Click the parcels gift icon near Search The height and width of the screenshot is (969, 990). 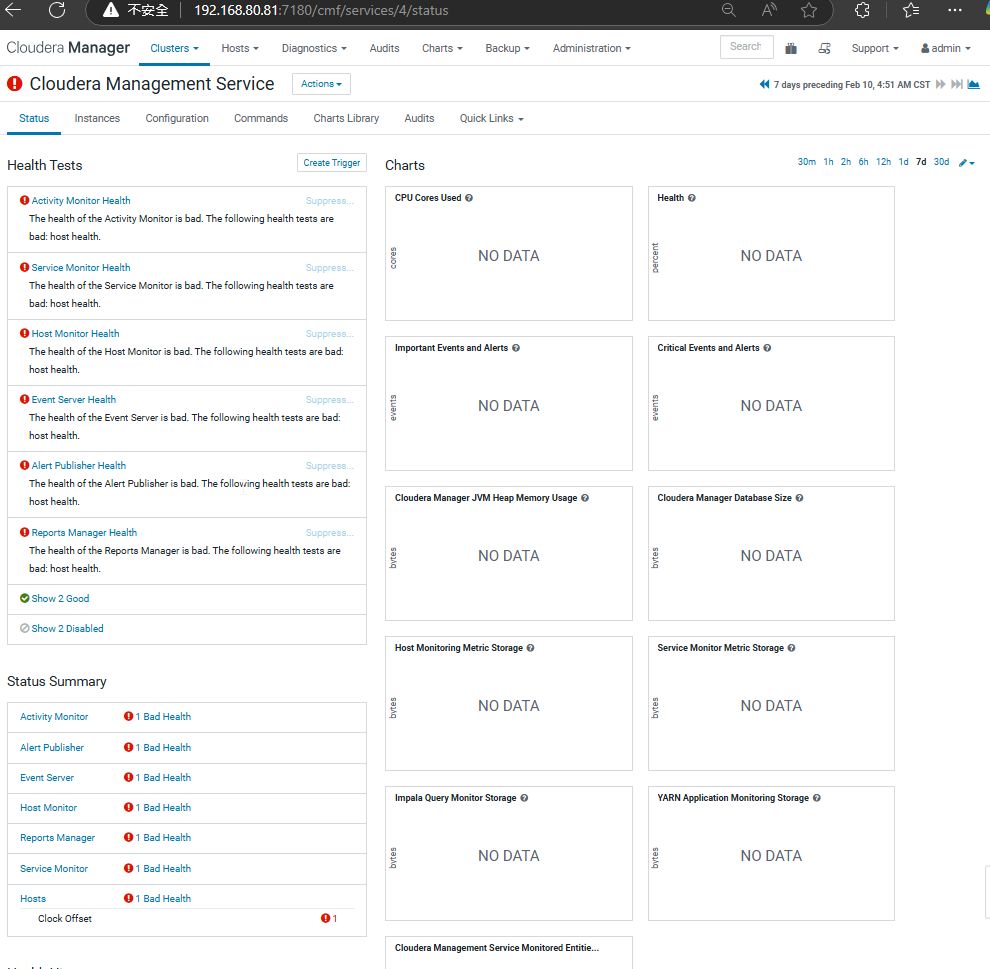click(790, 48)
